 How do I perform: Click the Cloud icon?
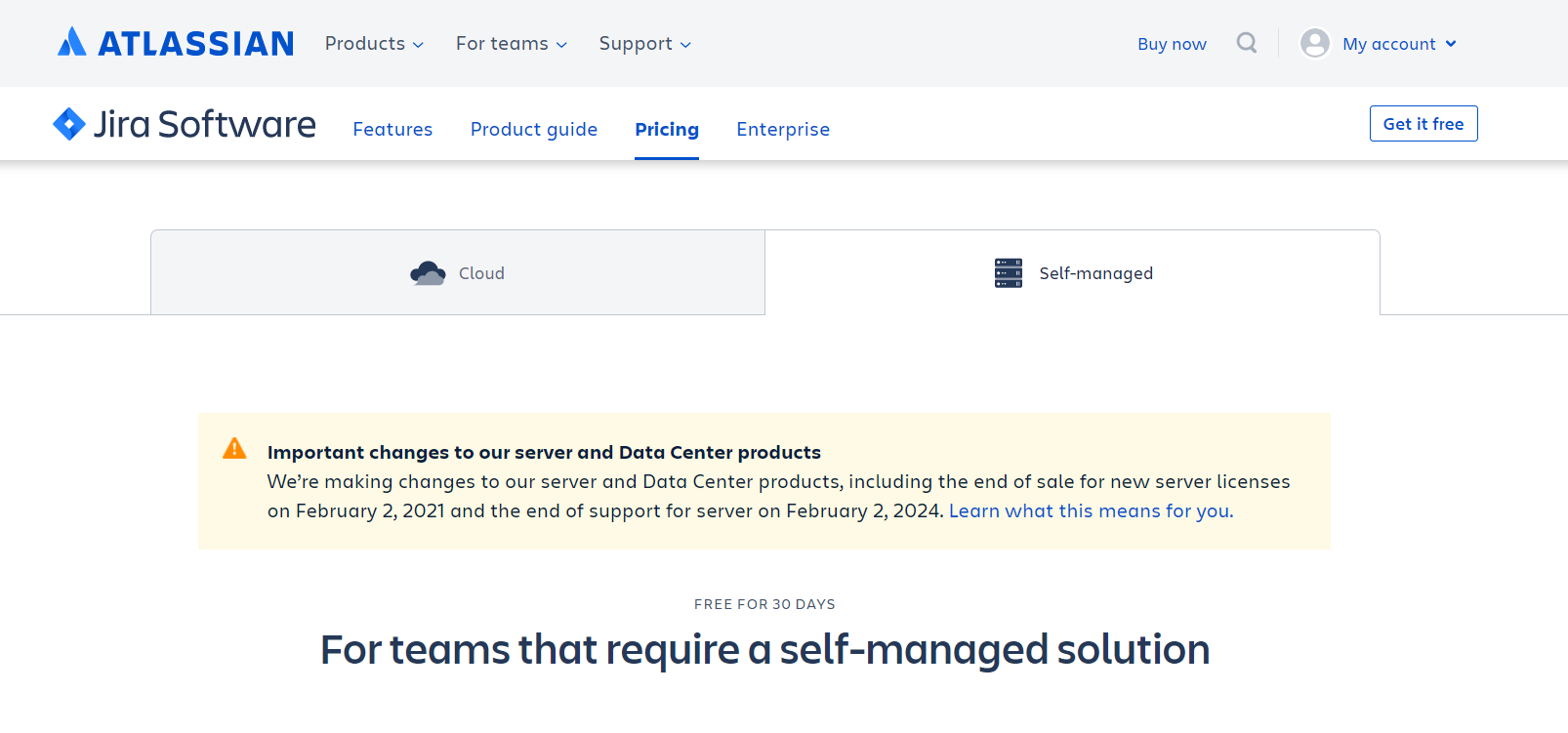(x=428, y=273)
